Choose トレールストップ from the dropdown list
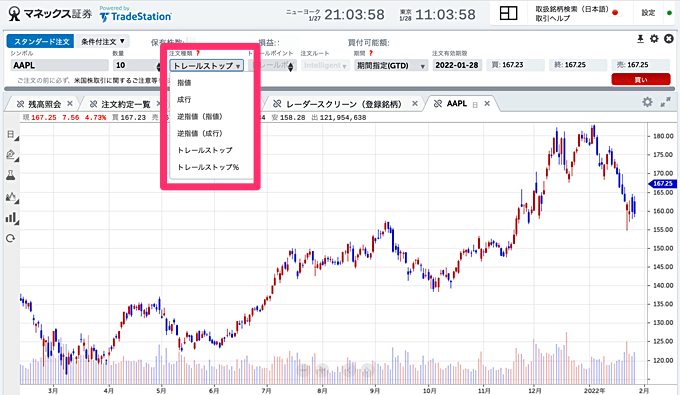This screenshot has height=395, width=680. pyautogui.click(x=205, y=150)
